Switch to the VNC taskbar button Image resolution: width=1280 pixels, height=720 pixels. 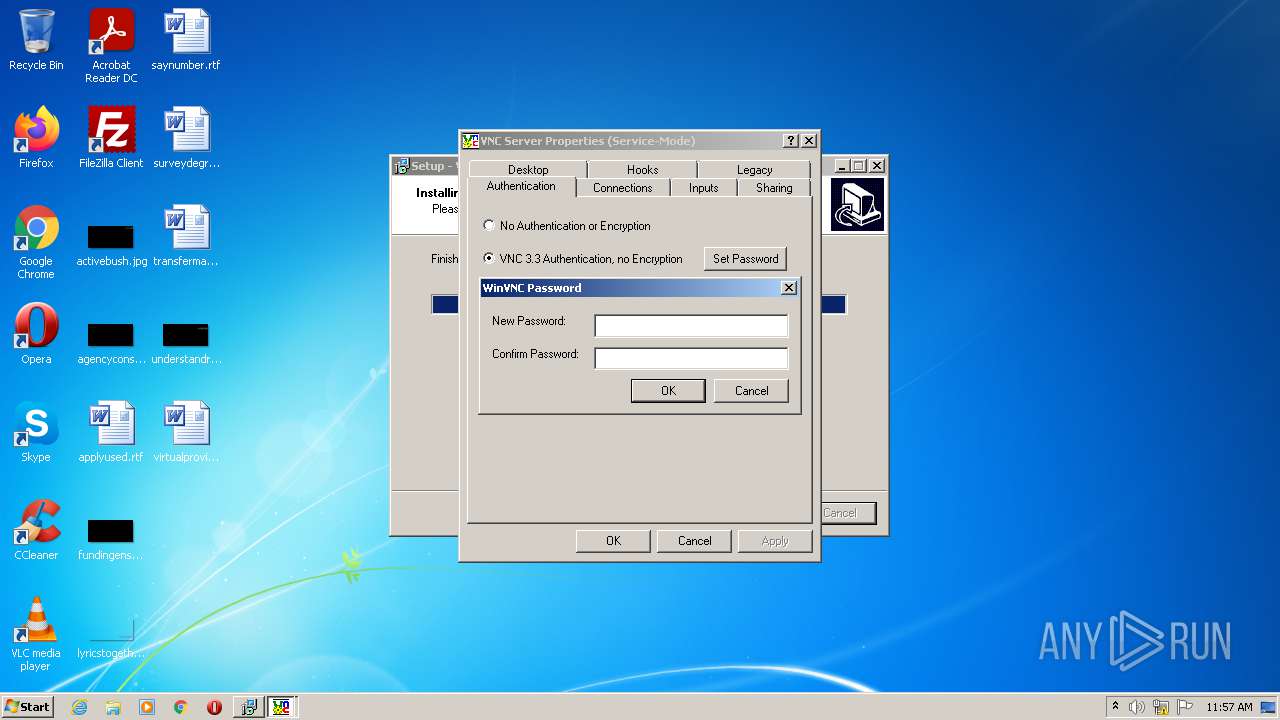(x=282, y=707)
